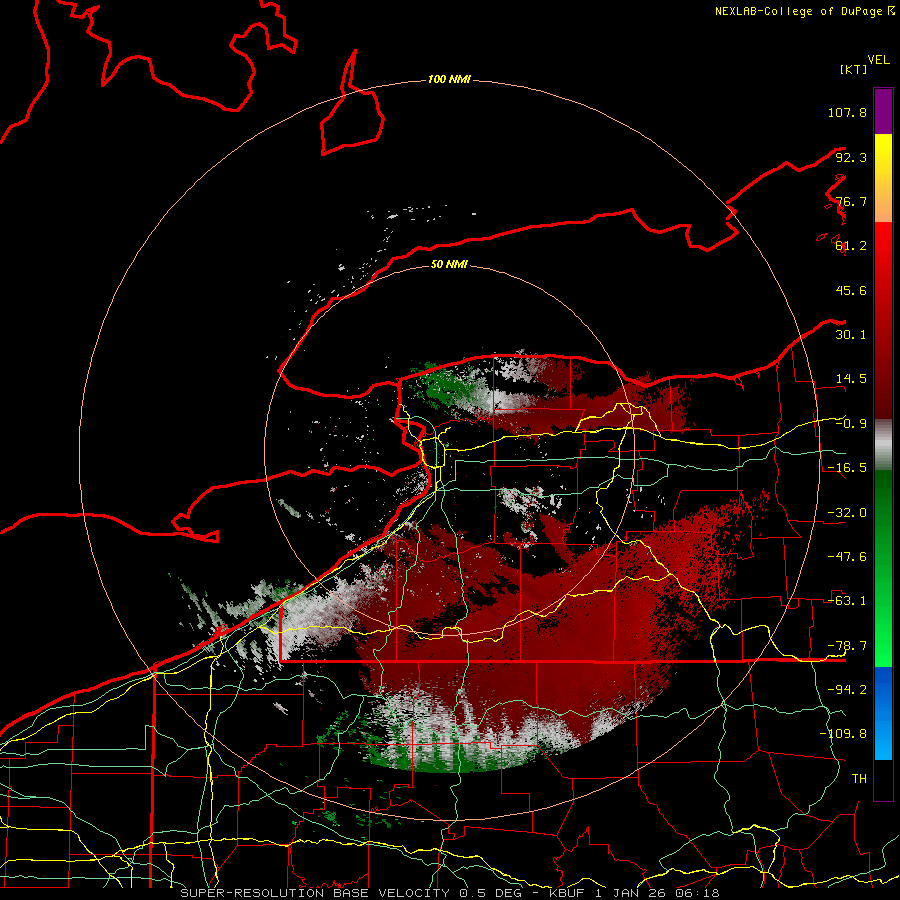Click the 61.2 velocity scale value
Screen dimensions: 900x900
(851, 246)
